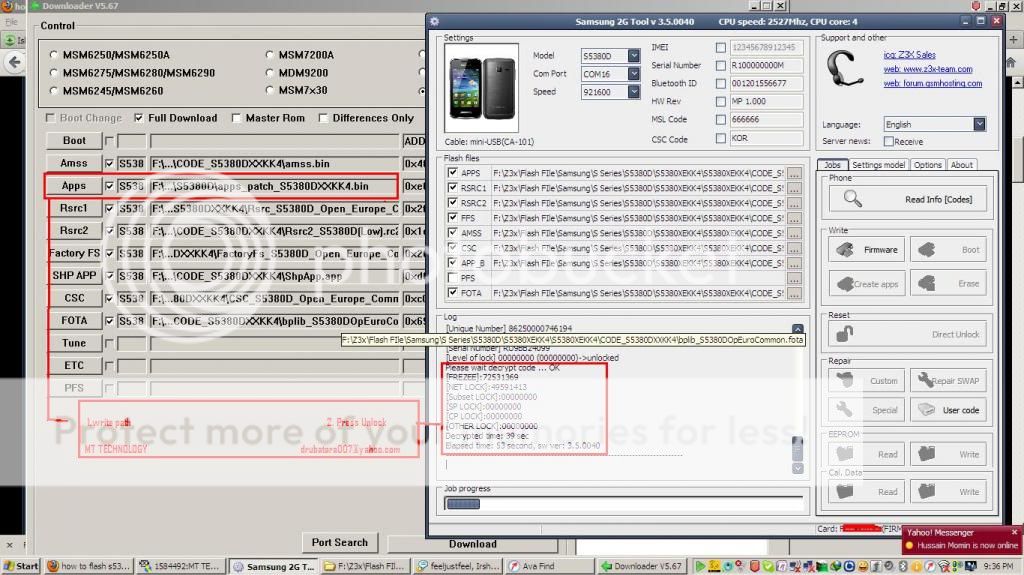Click the EEPROM Write folder icon
Screen dimensions: 1024x575
(926, 453)
